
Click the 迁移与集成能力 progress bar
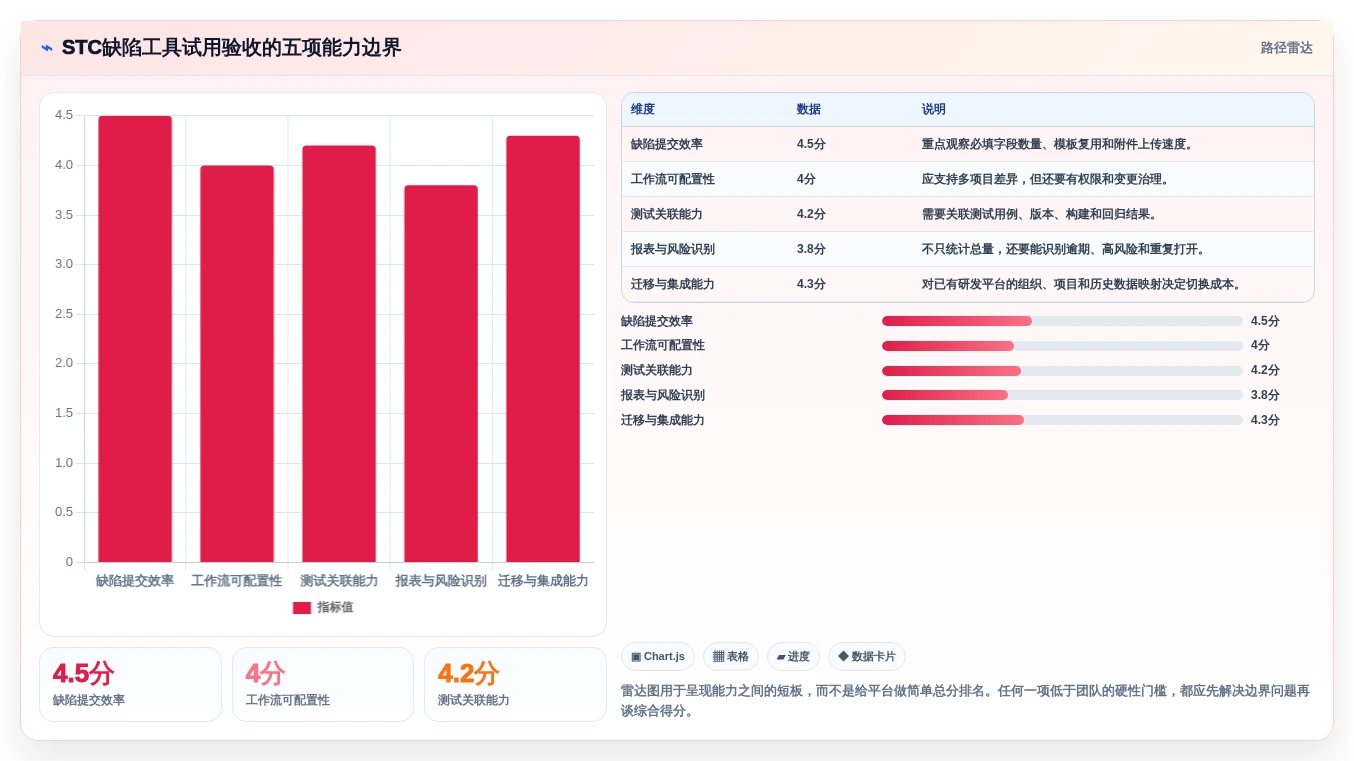tap(1062, 420)
